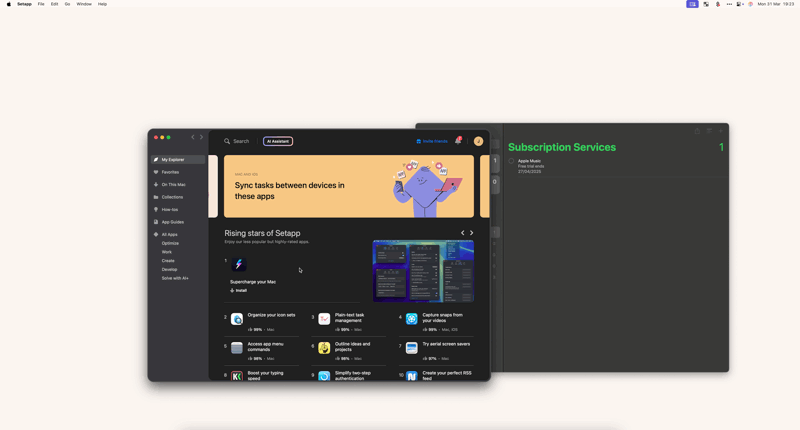
Task: Open Simplify two-step authentication icon
Action: 324,376
